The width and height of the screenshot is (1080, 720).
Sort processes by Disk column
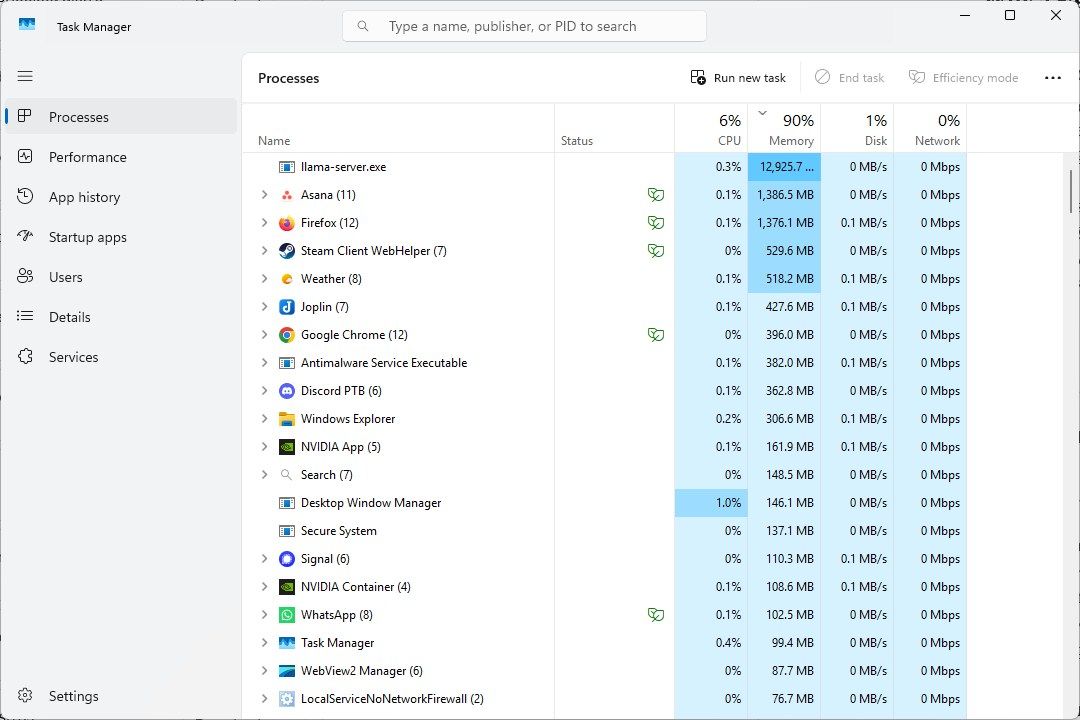857,128
